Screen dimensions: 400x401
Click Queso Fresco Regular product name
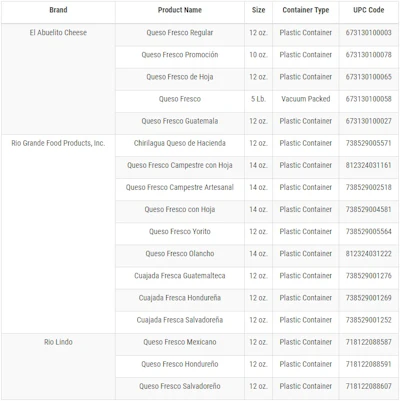[x=180, y=33]
